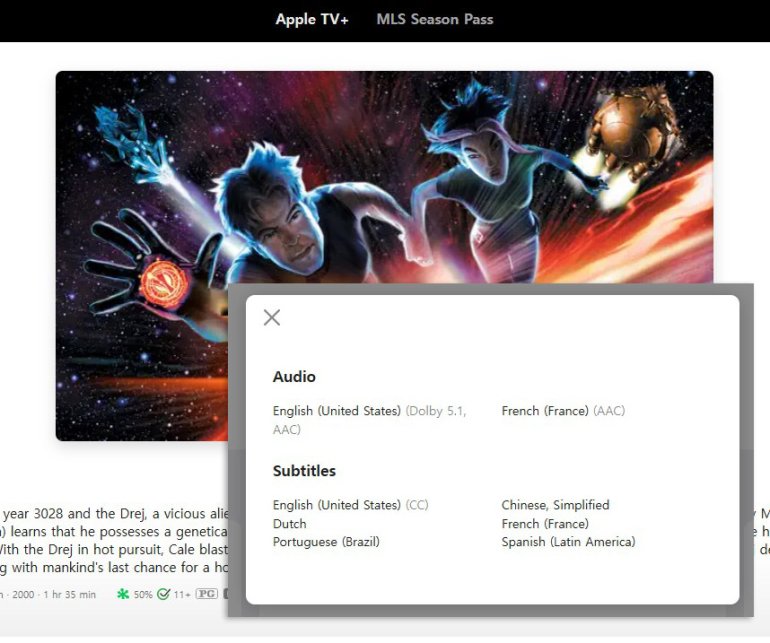
Task: Click the PG rating badge
Action: (x=207, y=593)
